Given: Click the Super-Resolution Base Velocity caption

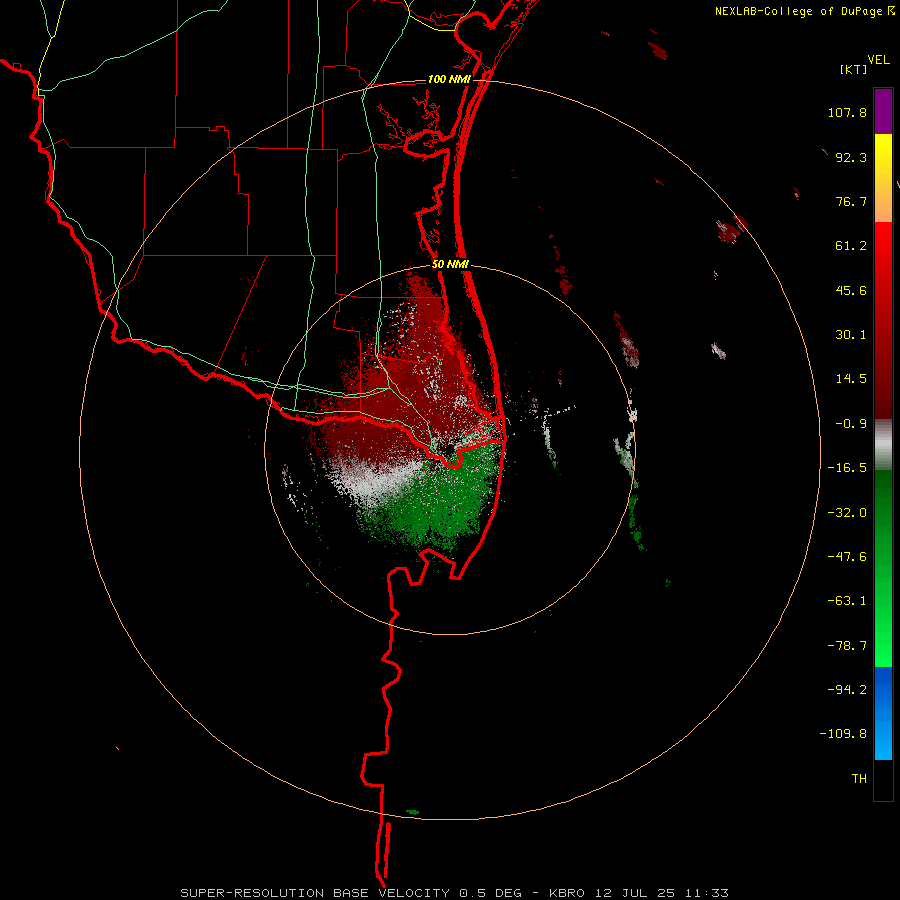Looking at the screenshot, I should (454, 893).
